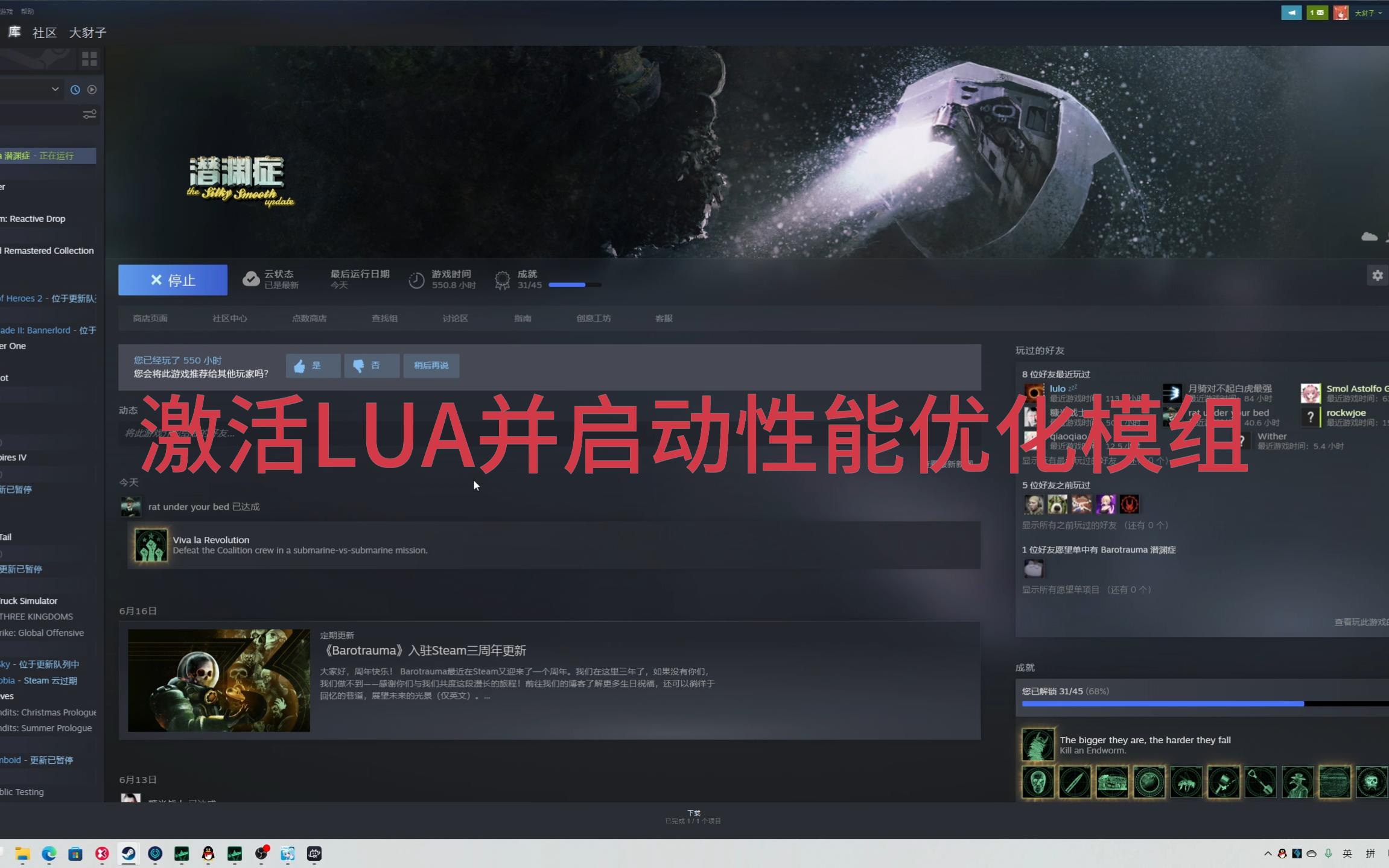Click the shovel achievement icon
This screenshot has height=868, width=1389.
point(1260,782)
